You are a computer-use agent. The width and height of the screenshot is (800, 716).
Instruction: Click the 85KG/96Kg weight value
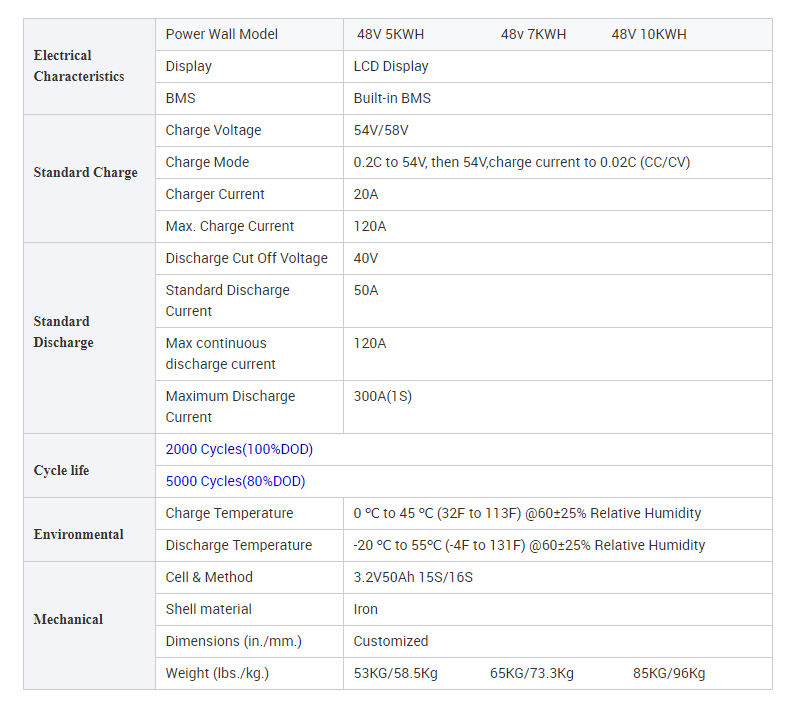coord(669,673)
